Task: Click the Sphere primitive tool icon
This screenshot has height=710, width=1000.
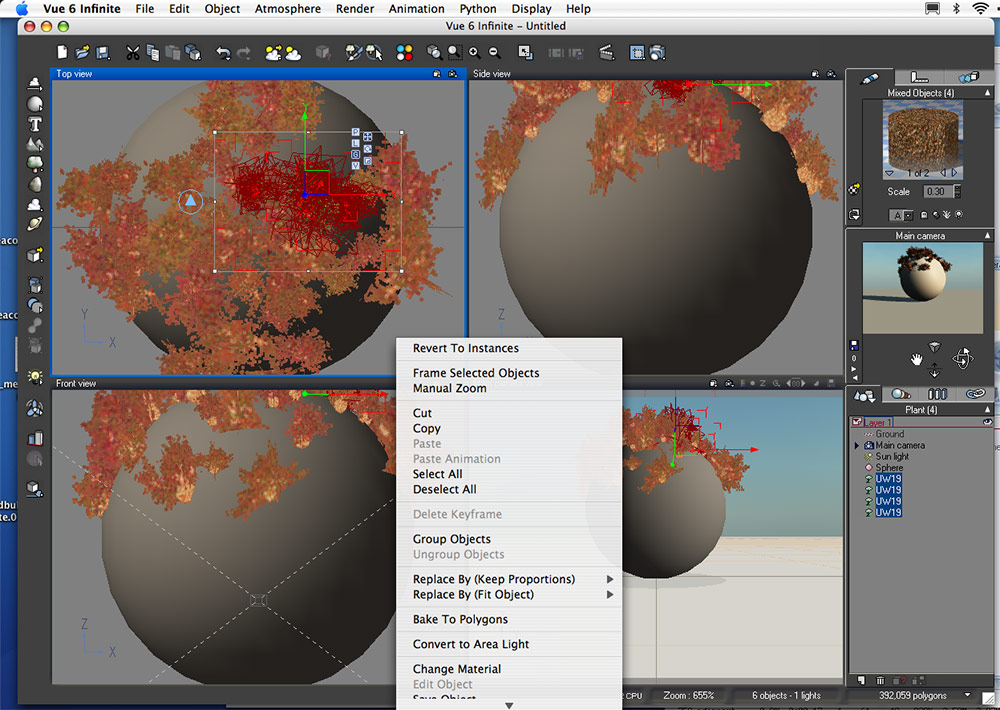Action: [35, 104]
